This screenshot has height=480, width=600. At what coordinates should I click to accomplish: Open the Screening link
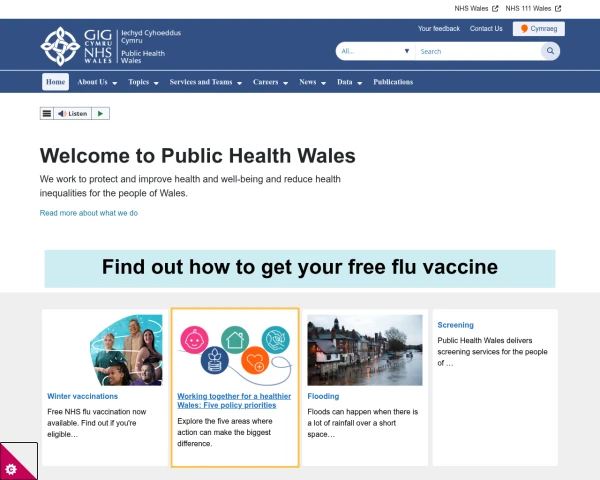(x=455, y=325)
